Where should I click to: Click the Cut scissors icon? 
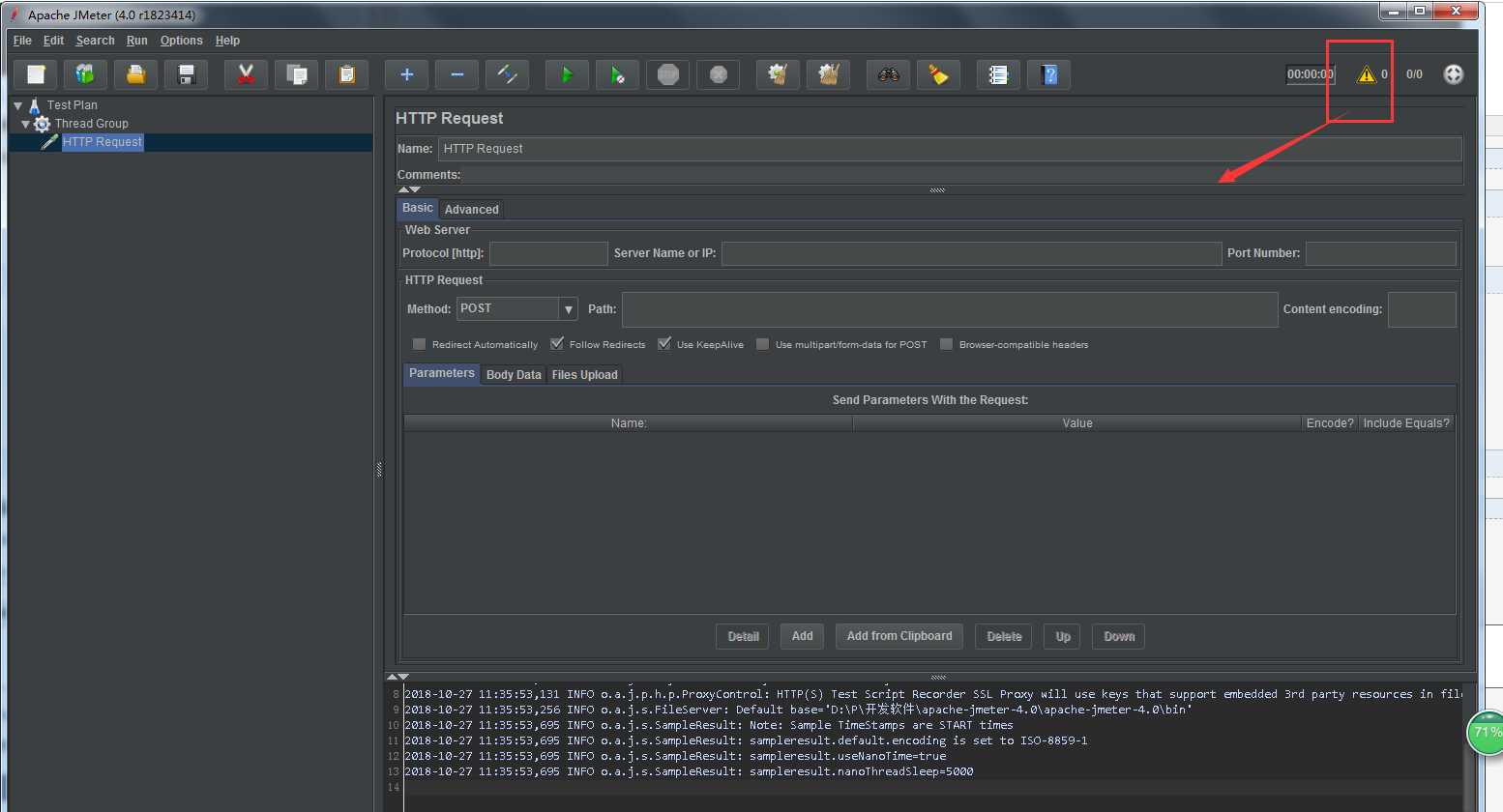click(x=246, y=74)
